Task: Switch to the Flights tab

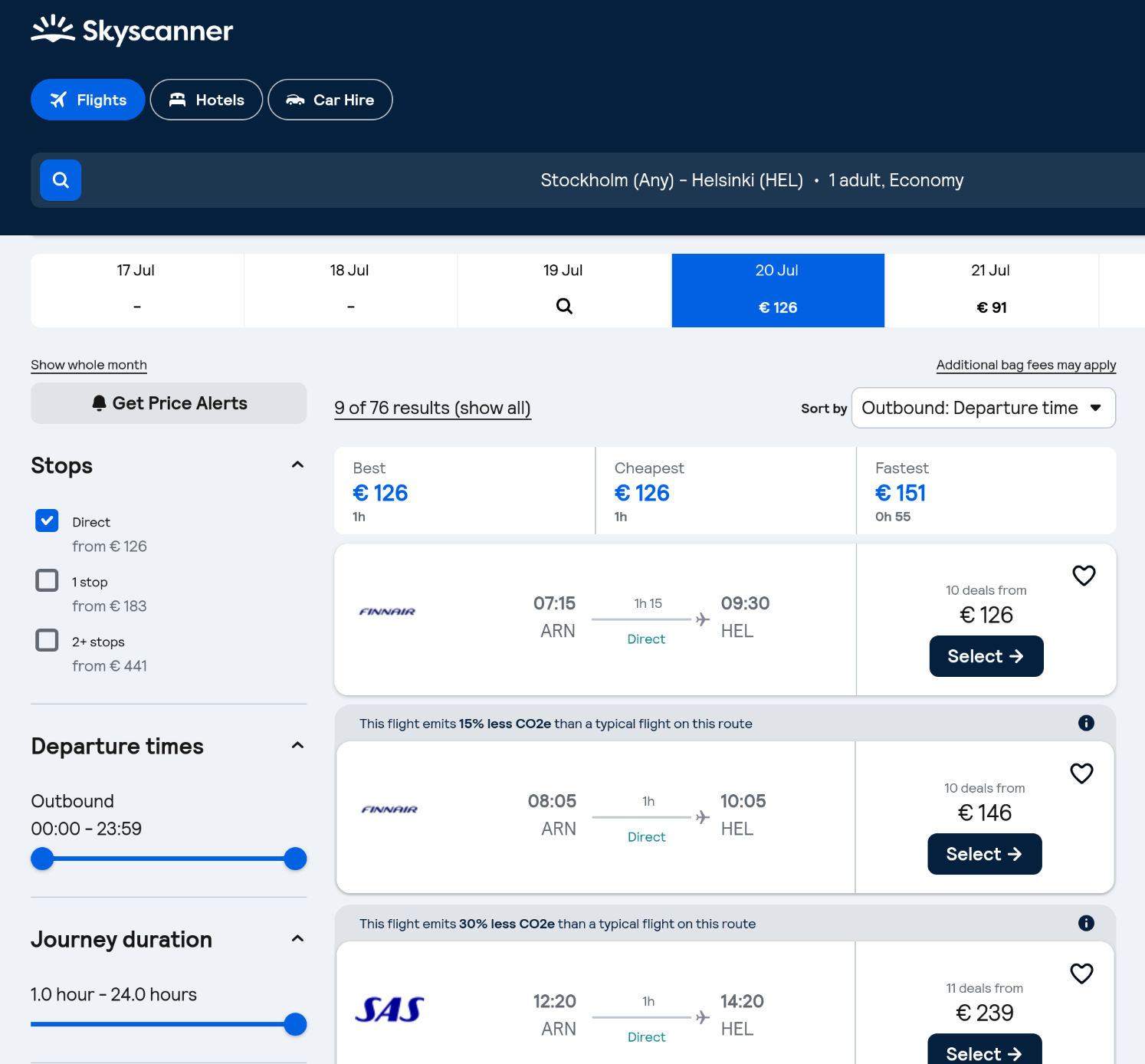Action: (88, 100)
